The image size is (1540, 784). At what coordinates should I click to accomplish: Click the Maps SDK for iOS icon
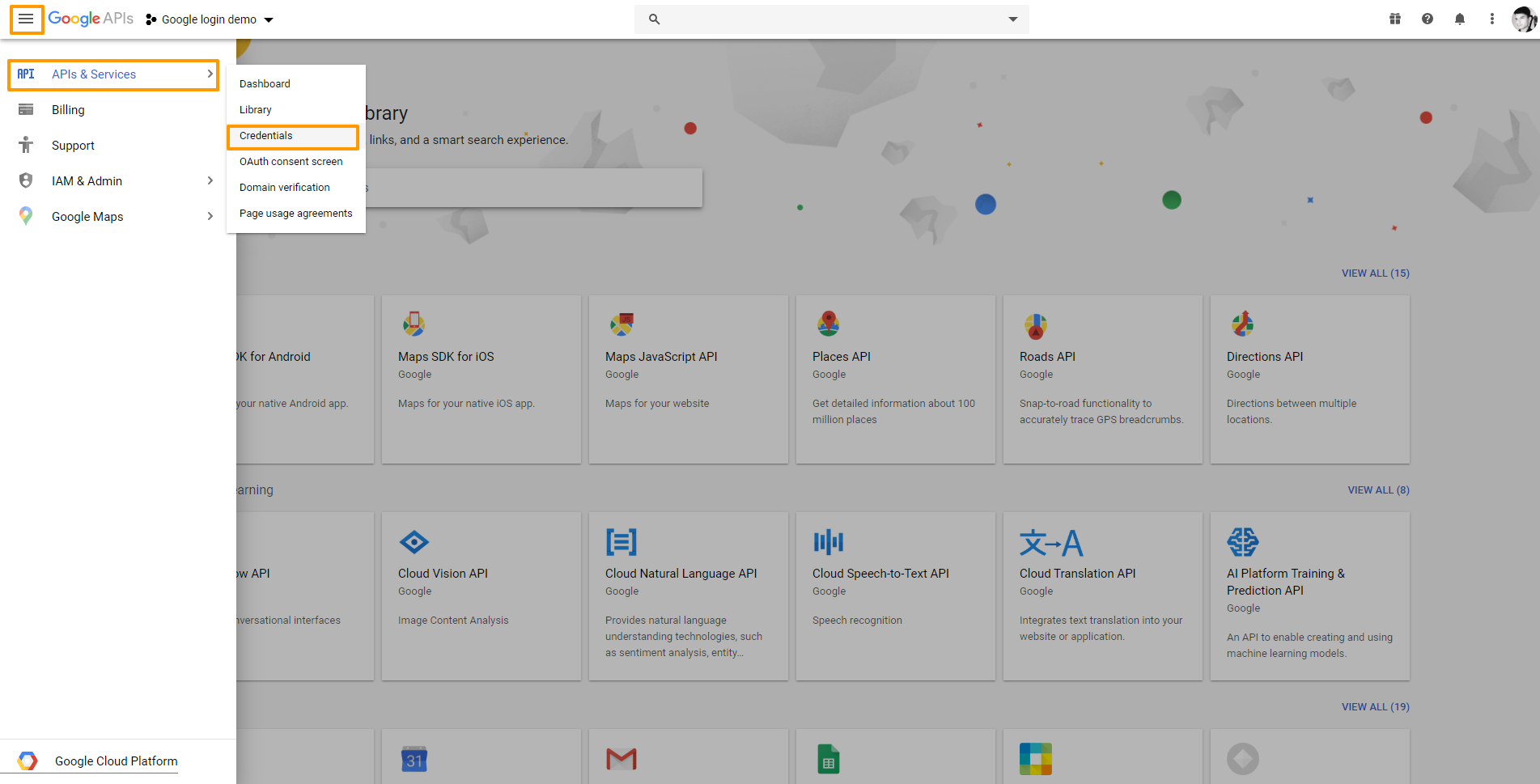pyautogui.click(x=414, y=324)
